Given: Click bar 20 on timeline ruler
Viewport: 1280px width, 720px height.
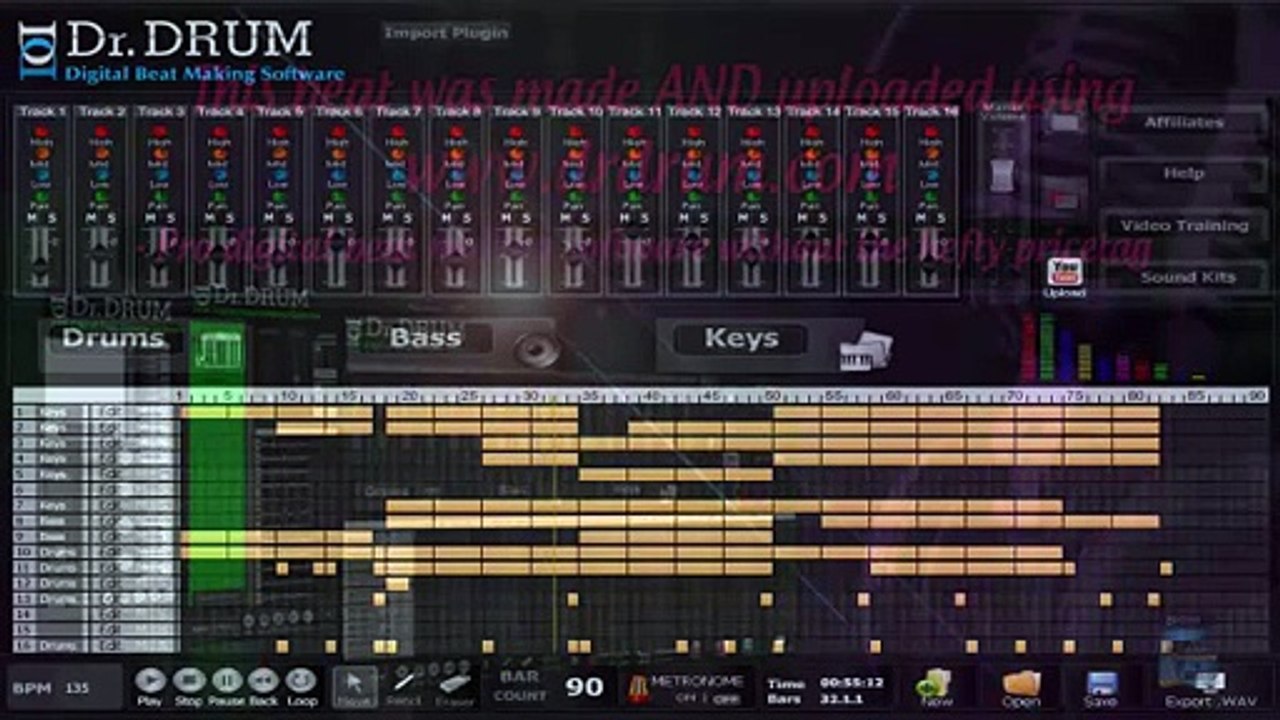Looking at the screenshot, I should (408, 396).
